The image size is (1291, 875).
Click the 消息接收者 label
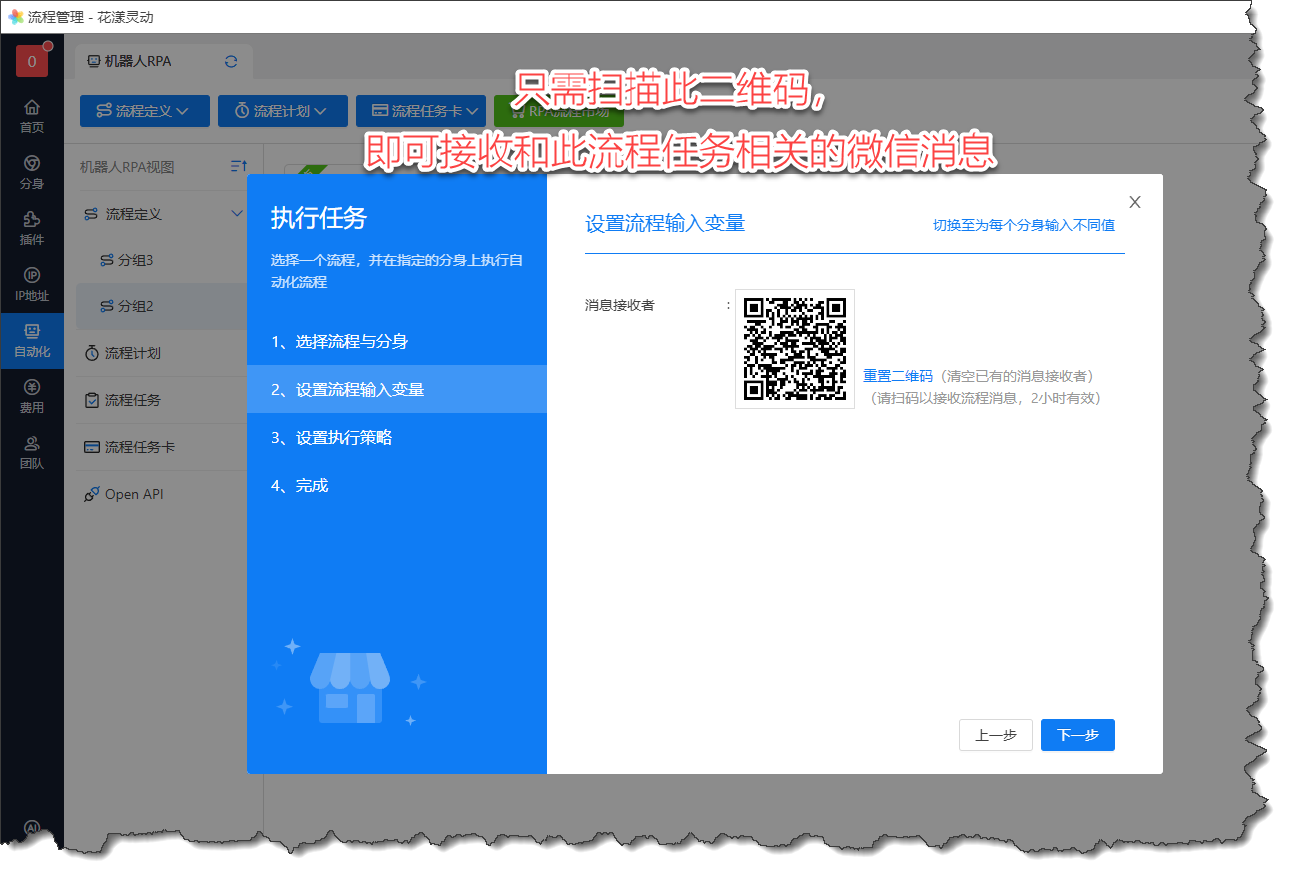(620, 305)
